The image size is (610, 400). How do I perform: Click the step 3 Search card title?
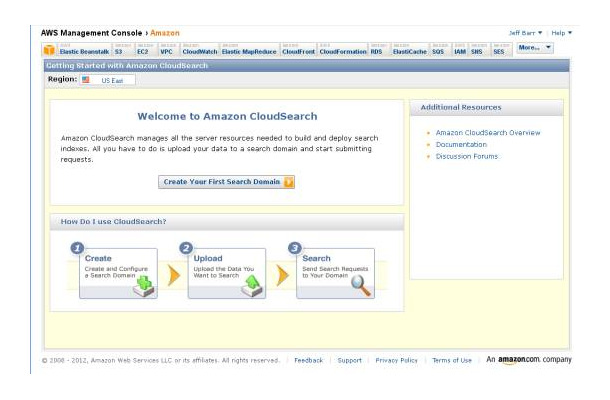tap(316, 258)
